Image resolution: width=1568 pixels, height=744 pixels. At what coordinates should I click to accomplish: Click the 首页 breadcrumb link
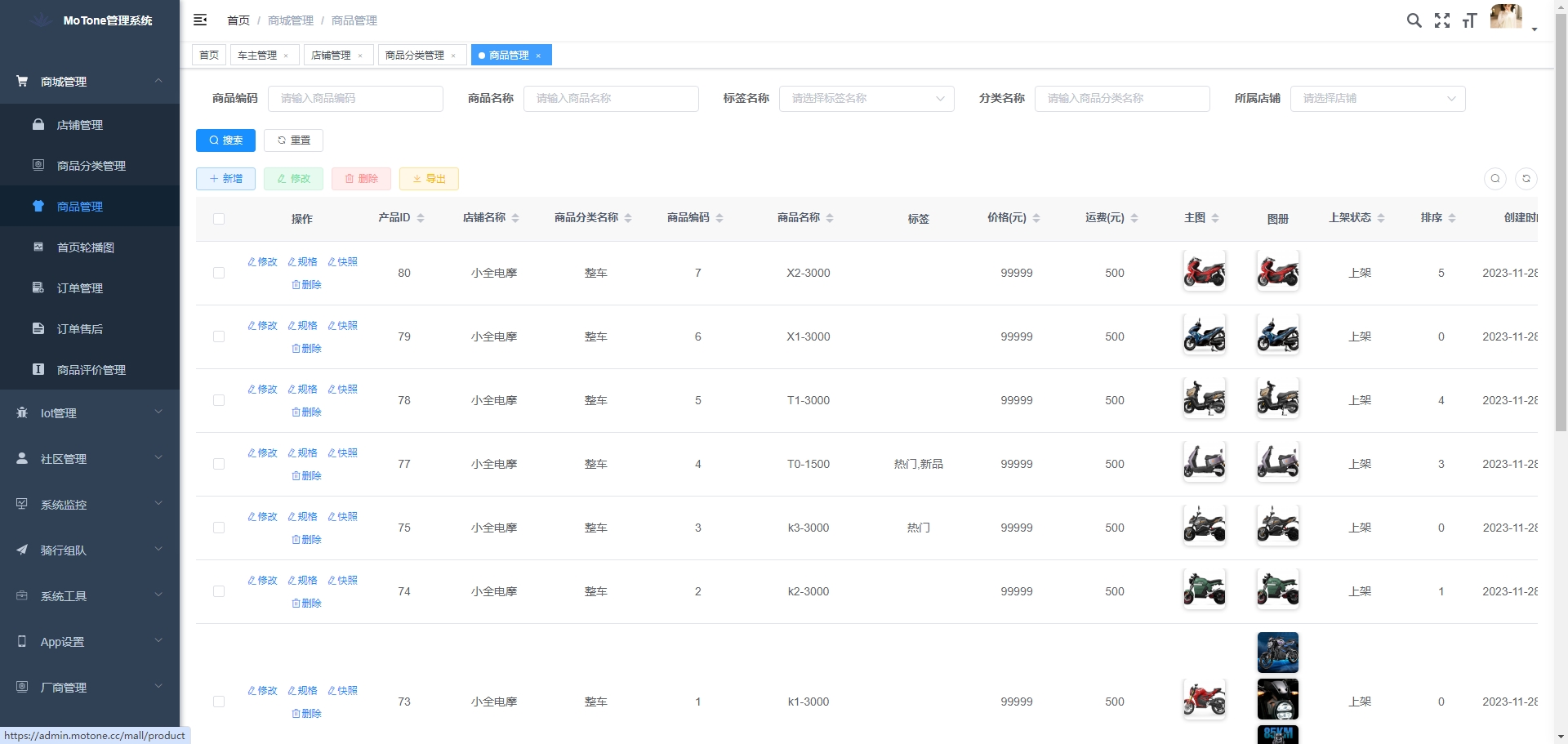238,20
